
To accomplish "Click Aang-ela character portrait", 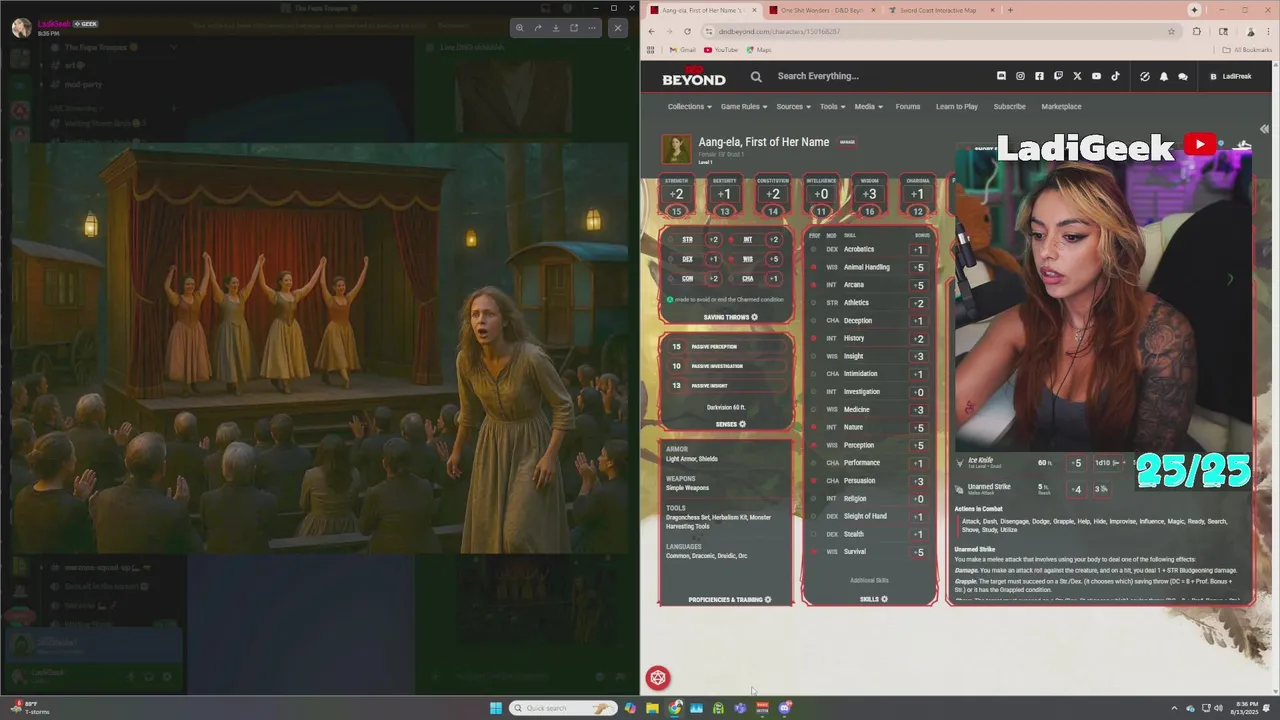I will click(677, 149).
